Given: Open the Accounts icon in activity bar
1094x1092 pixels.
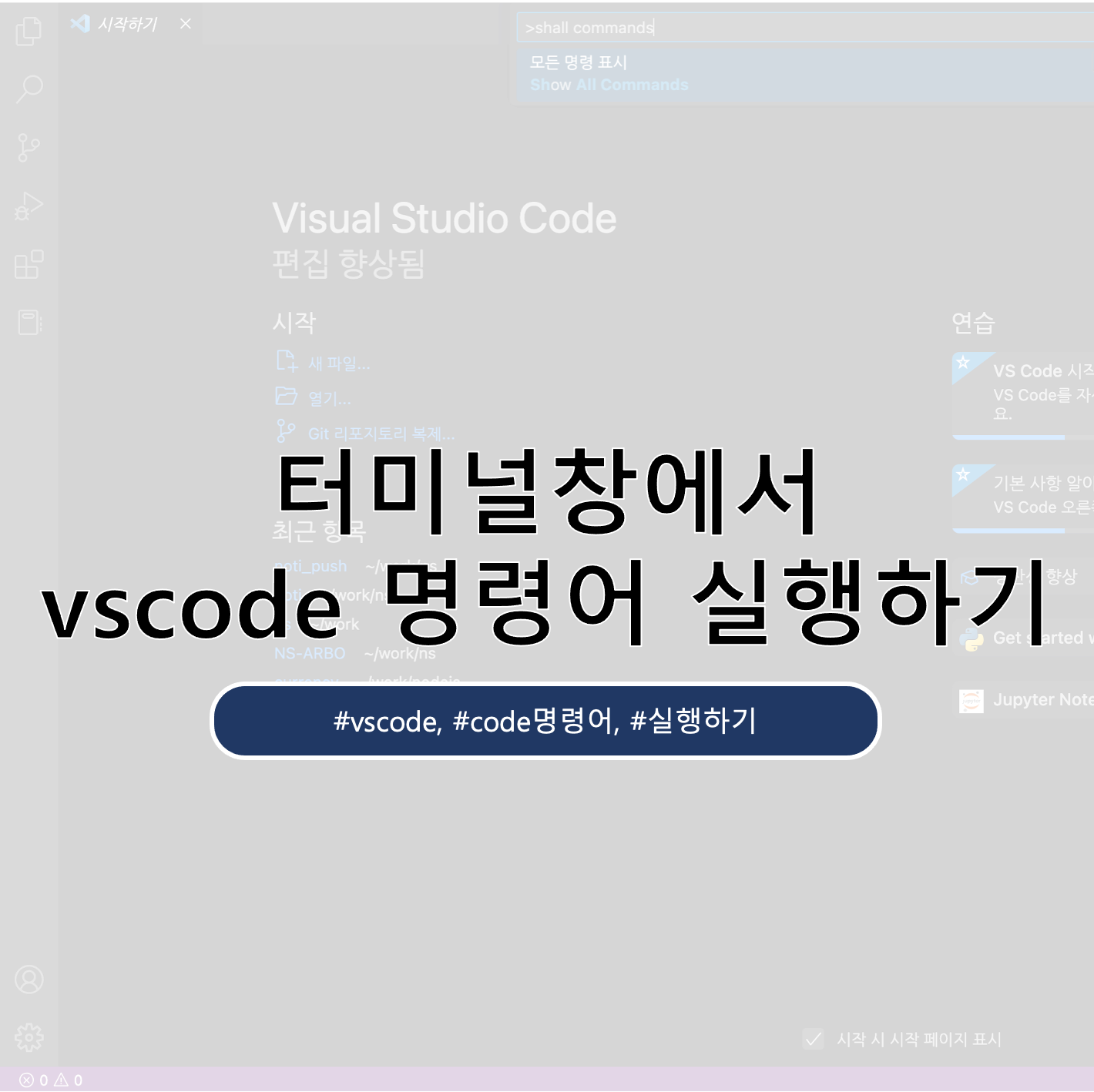Looking at the screenshot, I should [x=29, y=980].
